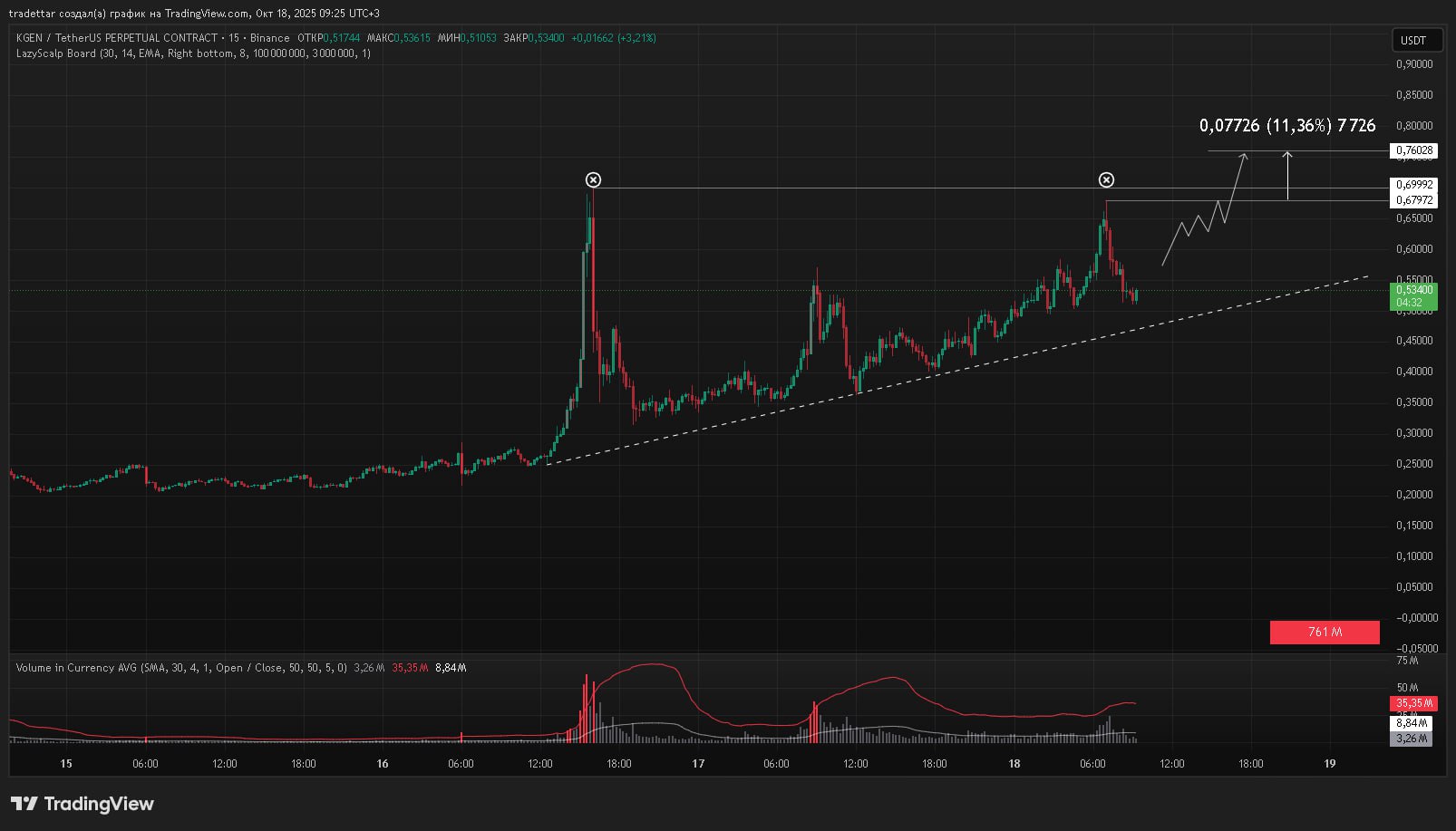
Task: Click the red 35,35 M volume label
Action: coord(1412,703)
